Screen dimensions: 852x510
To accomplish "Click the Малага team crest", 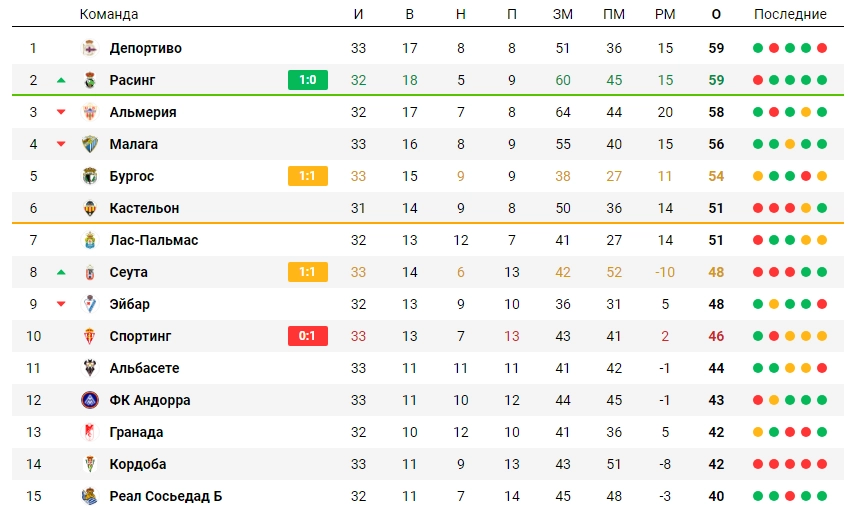I will pos(90,144).
